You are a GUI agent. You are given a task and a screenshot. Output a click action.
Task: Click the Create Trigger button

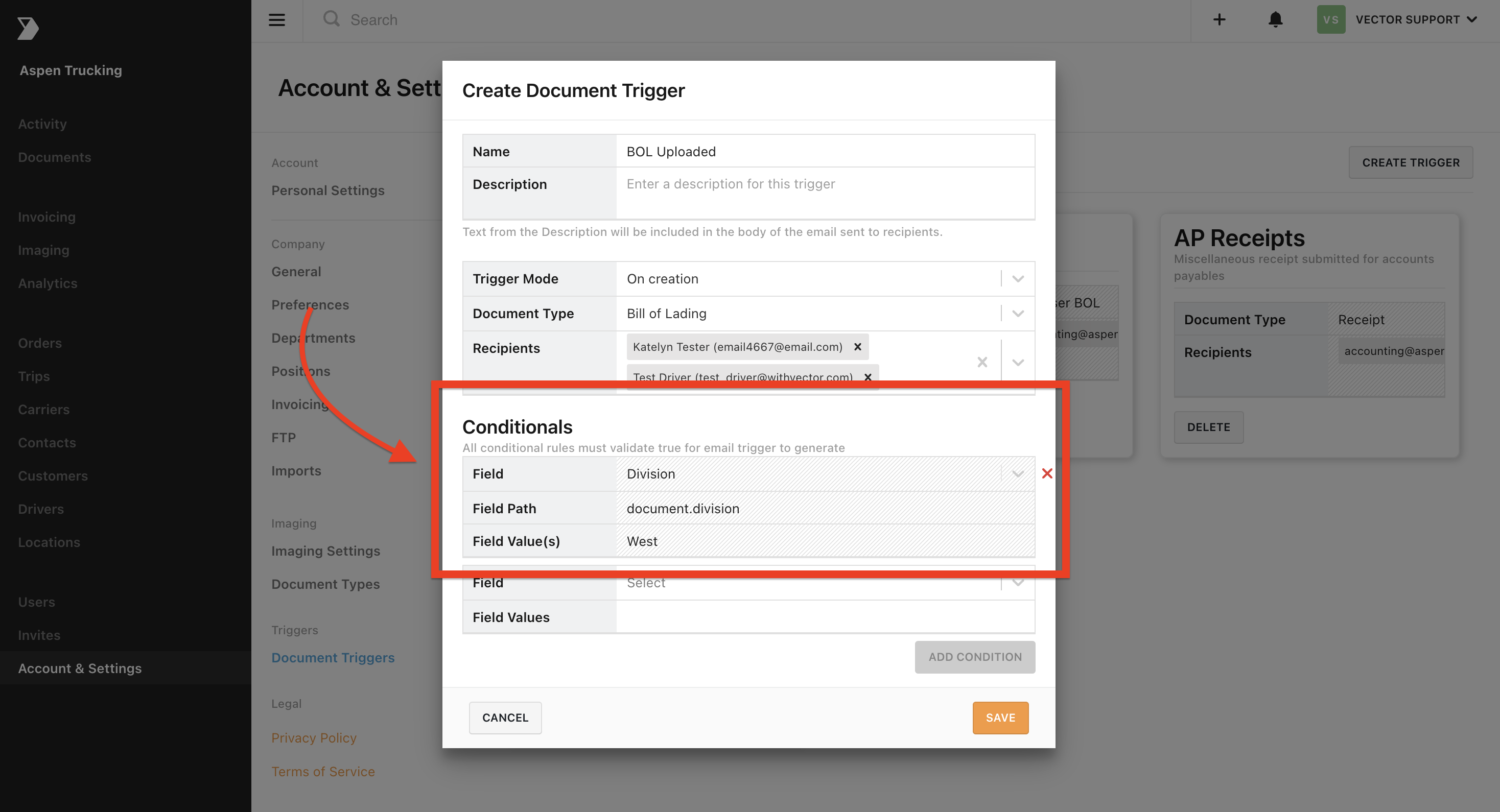tap(1410, 162)
